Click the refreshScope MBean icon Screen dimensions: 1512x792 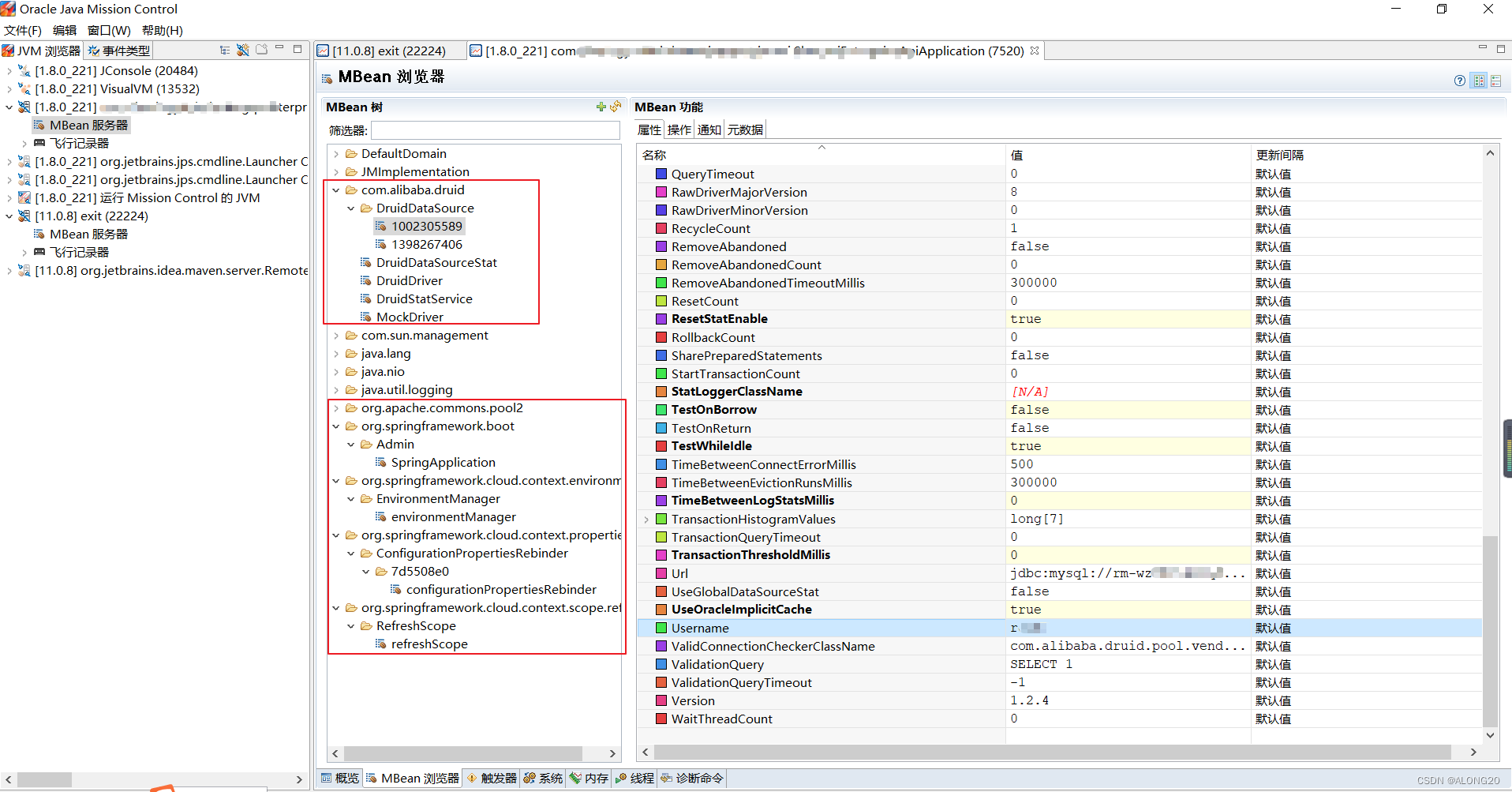pyautogui.click(x=381, y=644)
